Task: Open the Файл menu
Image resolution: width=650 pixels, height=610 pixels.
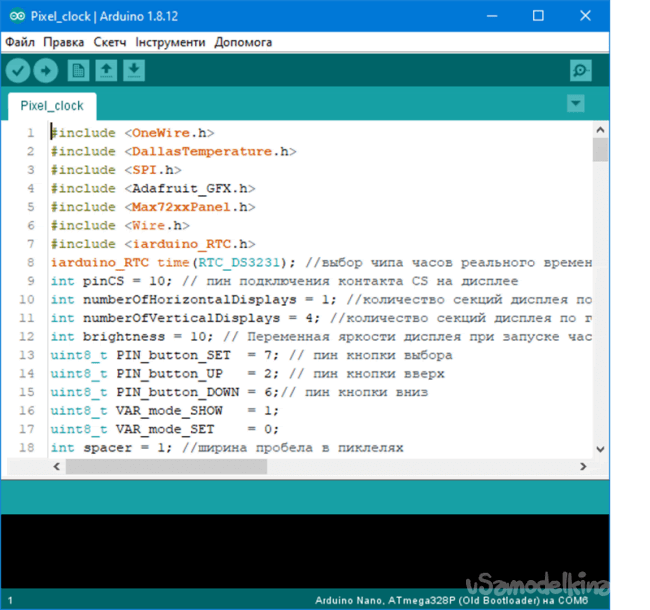Action: coord(19,42)
